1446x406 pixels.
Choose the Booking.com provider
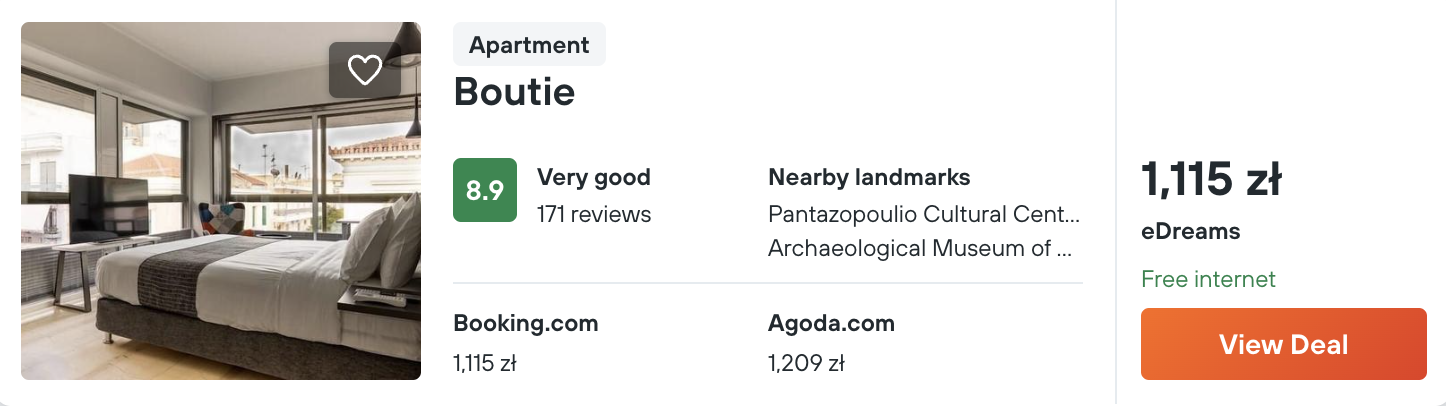click(x=526, y=324)
